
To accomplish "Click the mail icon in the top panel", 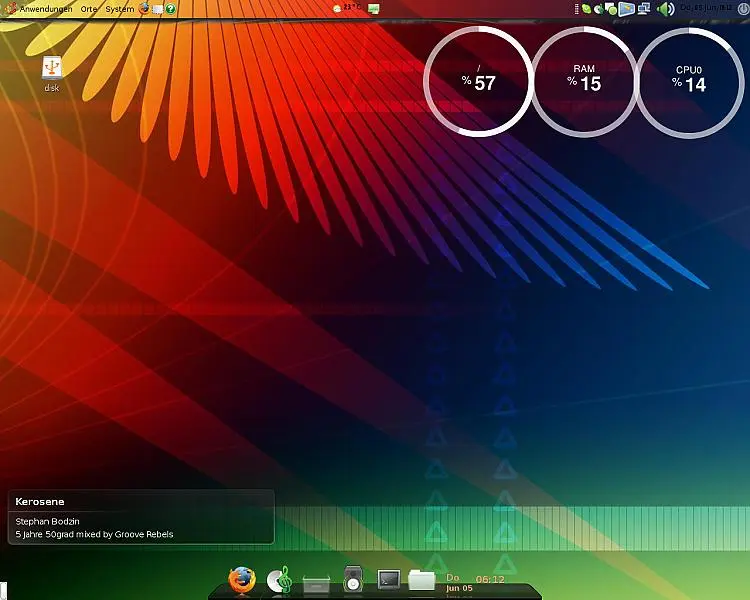I will (x=157, y=8).
